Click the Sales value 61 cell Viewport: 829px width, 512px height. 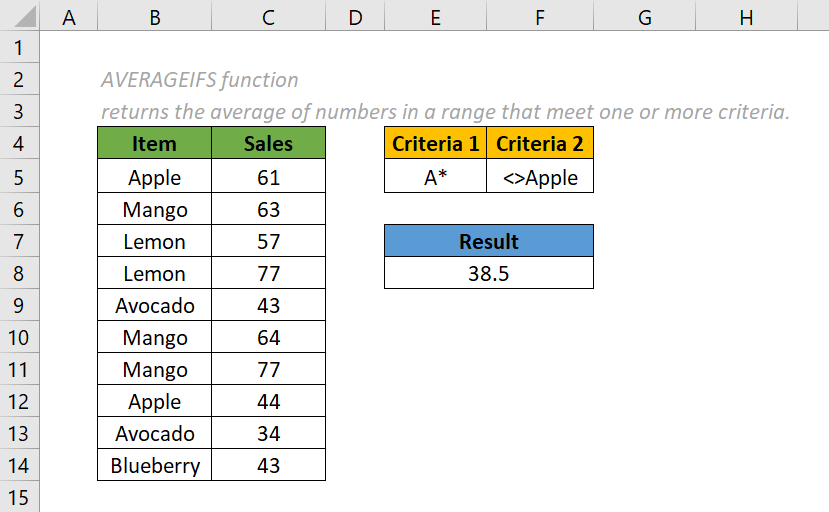[268, 177]
